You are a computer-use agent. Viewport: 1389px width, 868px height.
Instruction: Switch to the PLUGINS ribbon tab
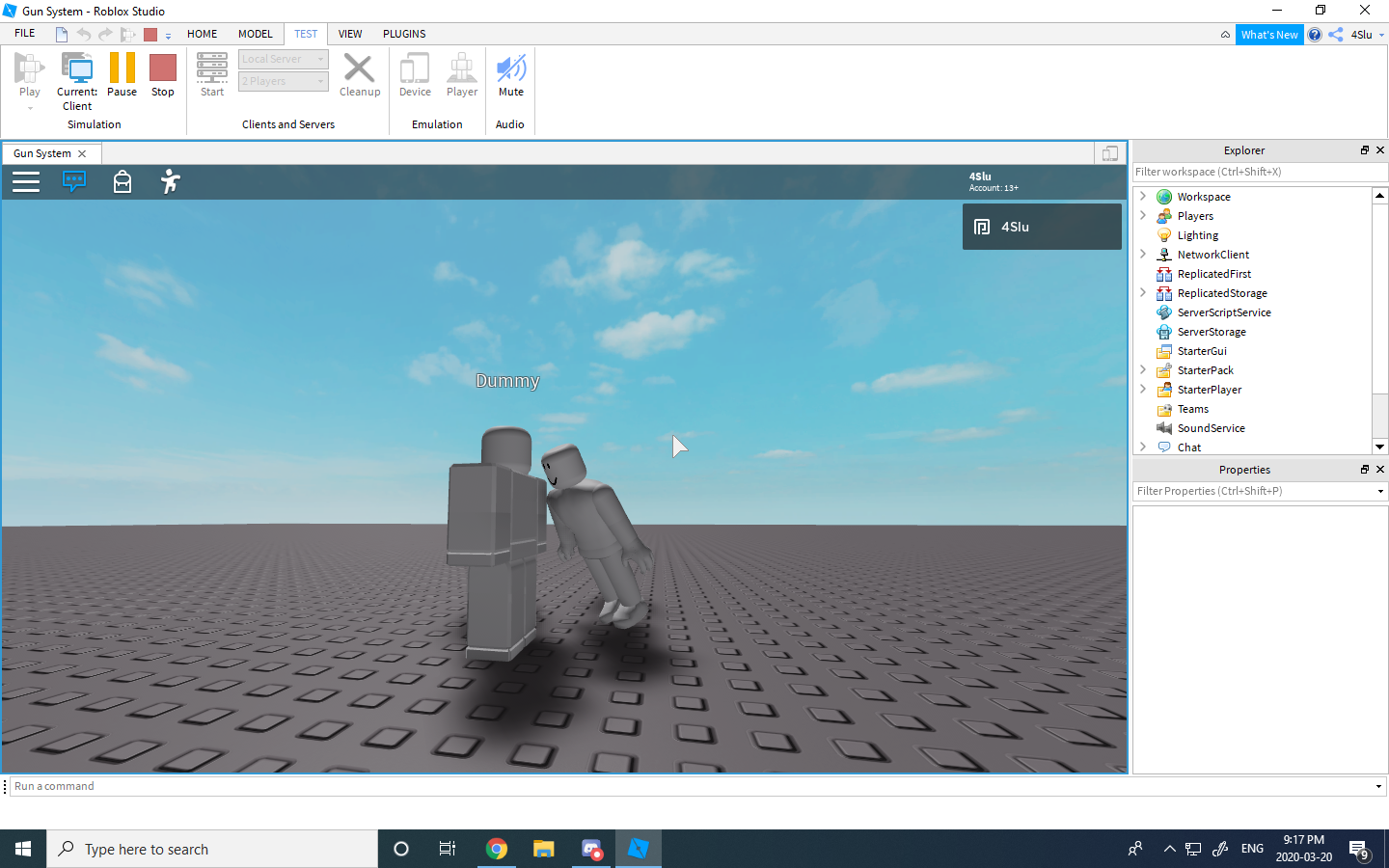(404, 34)
